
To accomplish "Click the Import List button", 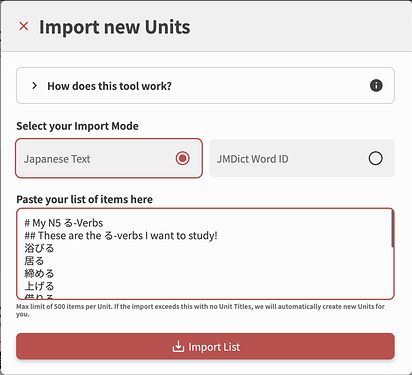I will tap(205, 346).
